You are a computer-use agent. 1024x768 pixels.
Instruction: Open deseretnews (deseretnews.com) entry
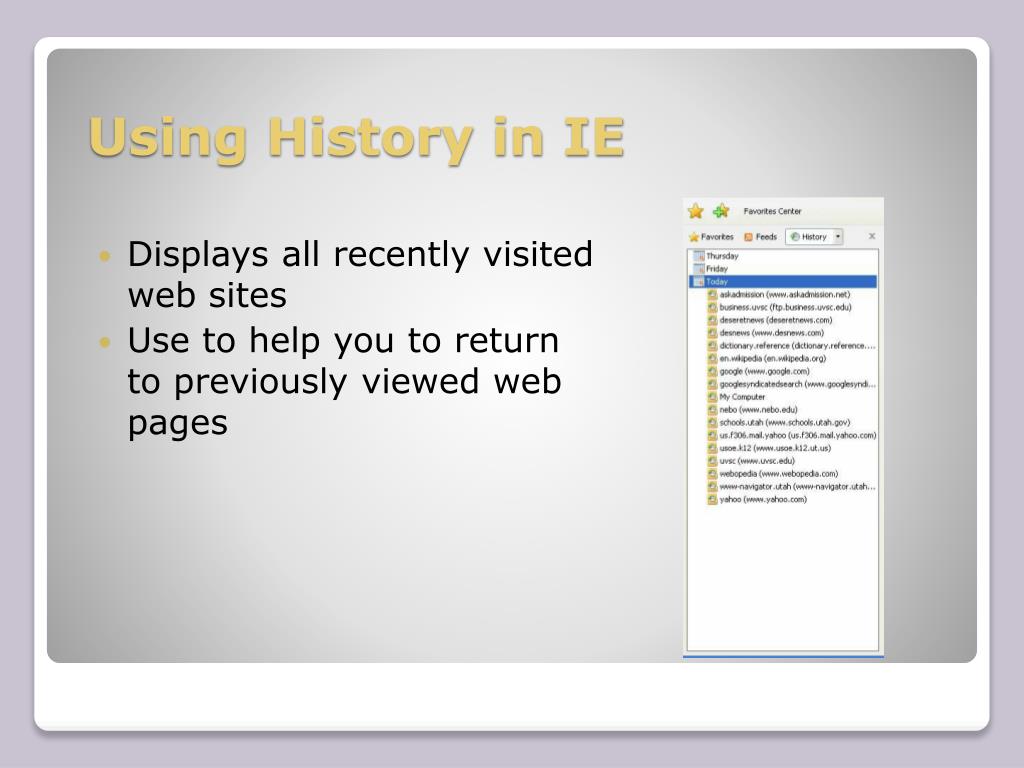click(x=771, y=320)
